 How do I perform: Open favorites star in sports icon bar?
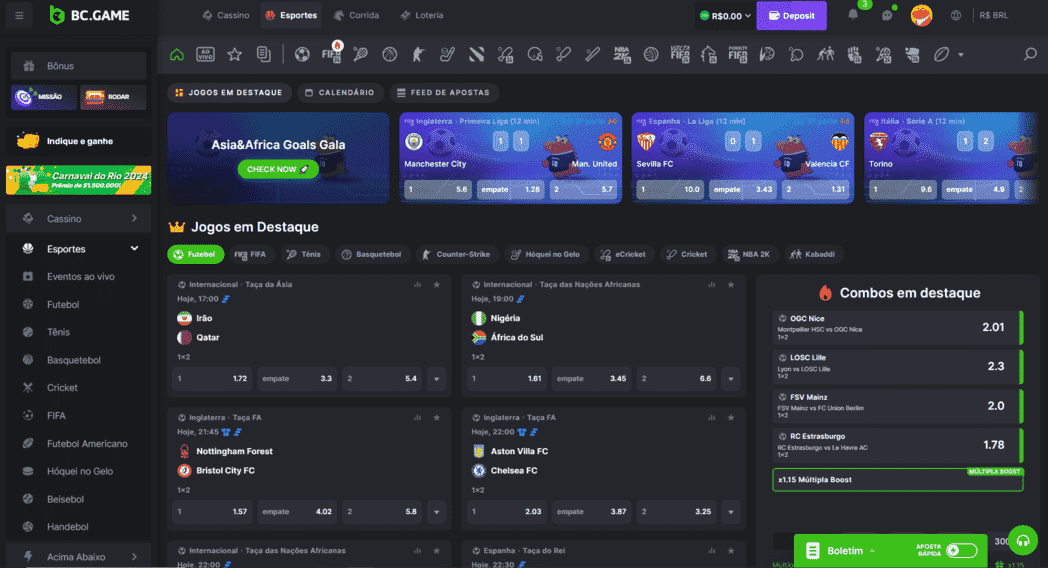tap(235, 55)
